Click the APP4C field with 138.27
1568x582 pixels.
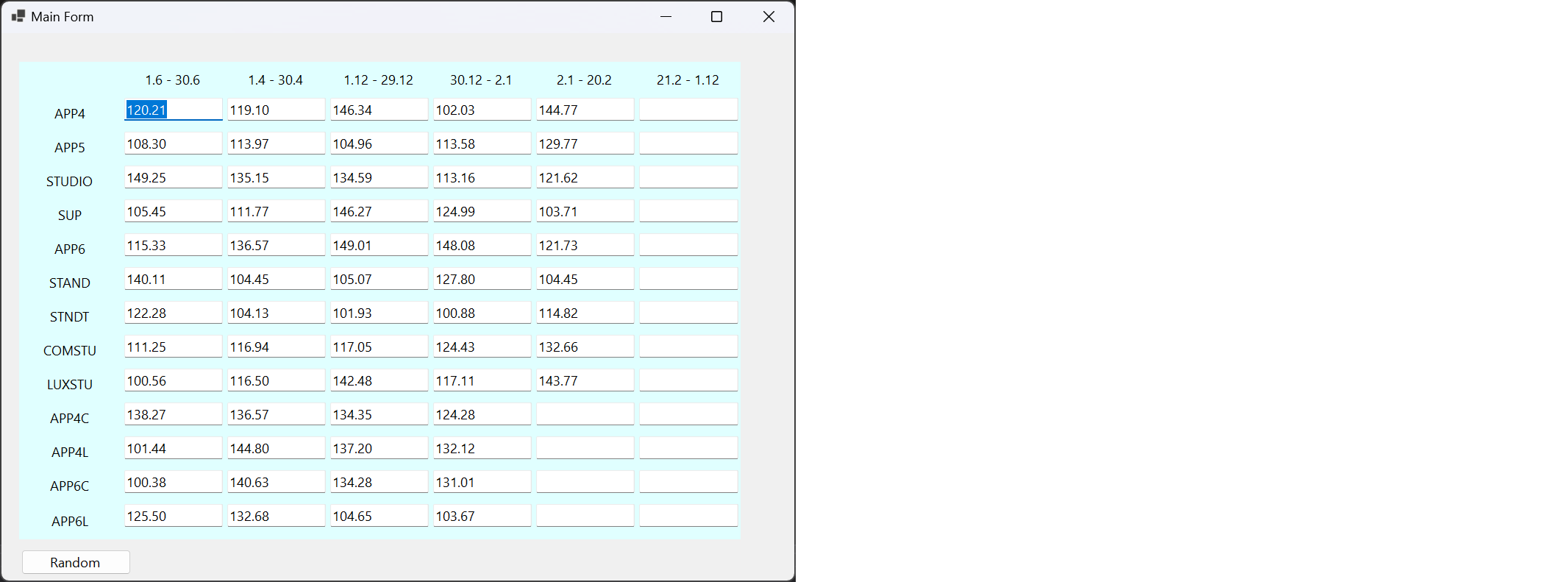174,414
